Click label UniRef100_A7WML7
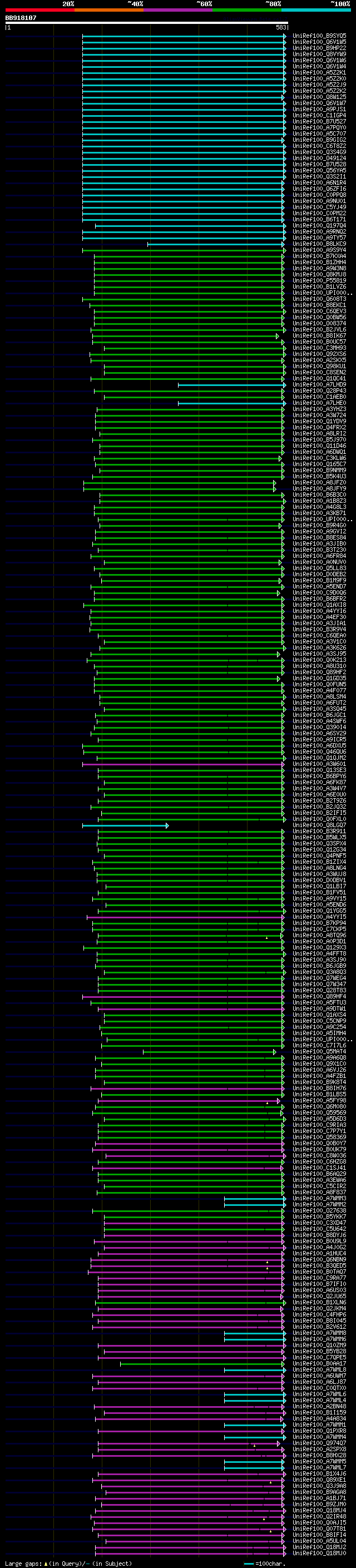The width and height of the screenshot is (356, 1568). point(319,1467)
